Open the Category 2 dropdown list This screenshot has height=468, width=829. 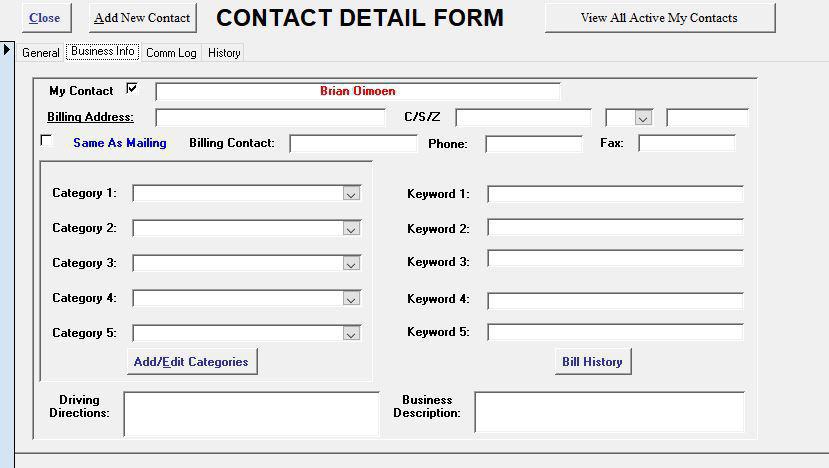tap(351, 229)
